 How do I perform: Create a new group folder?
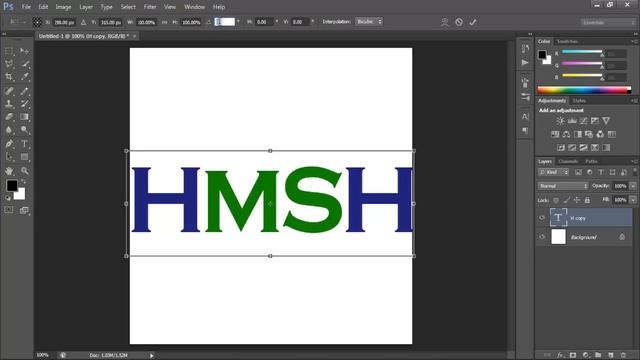pyautogui.click(x=598, y=355)
